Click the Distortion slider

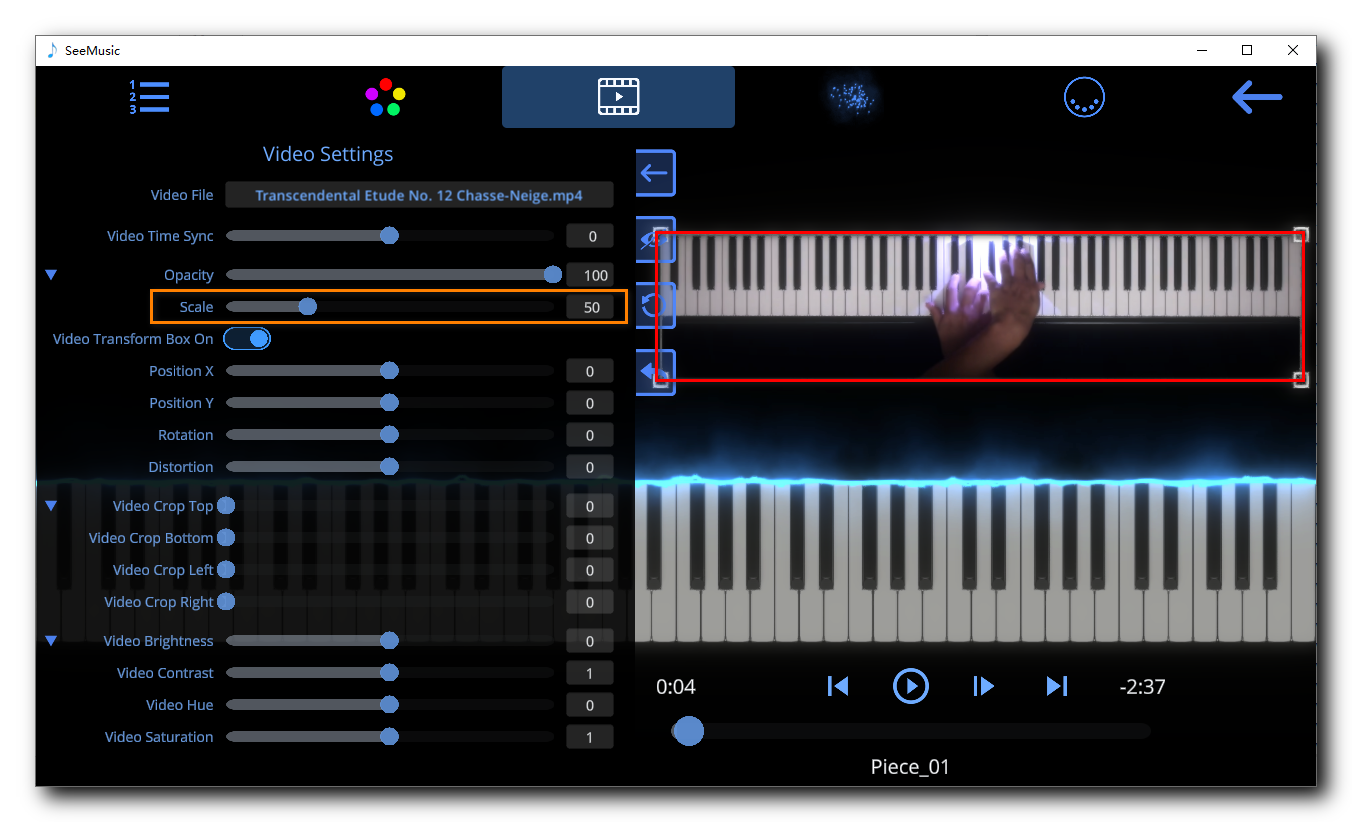(x=390, y=467)
